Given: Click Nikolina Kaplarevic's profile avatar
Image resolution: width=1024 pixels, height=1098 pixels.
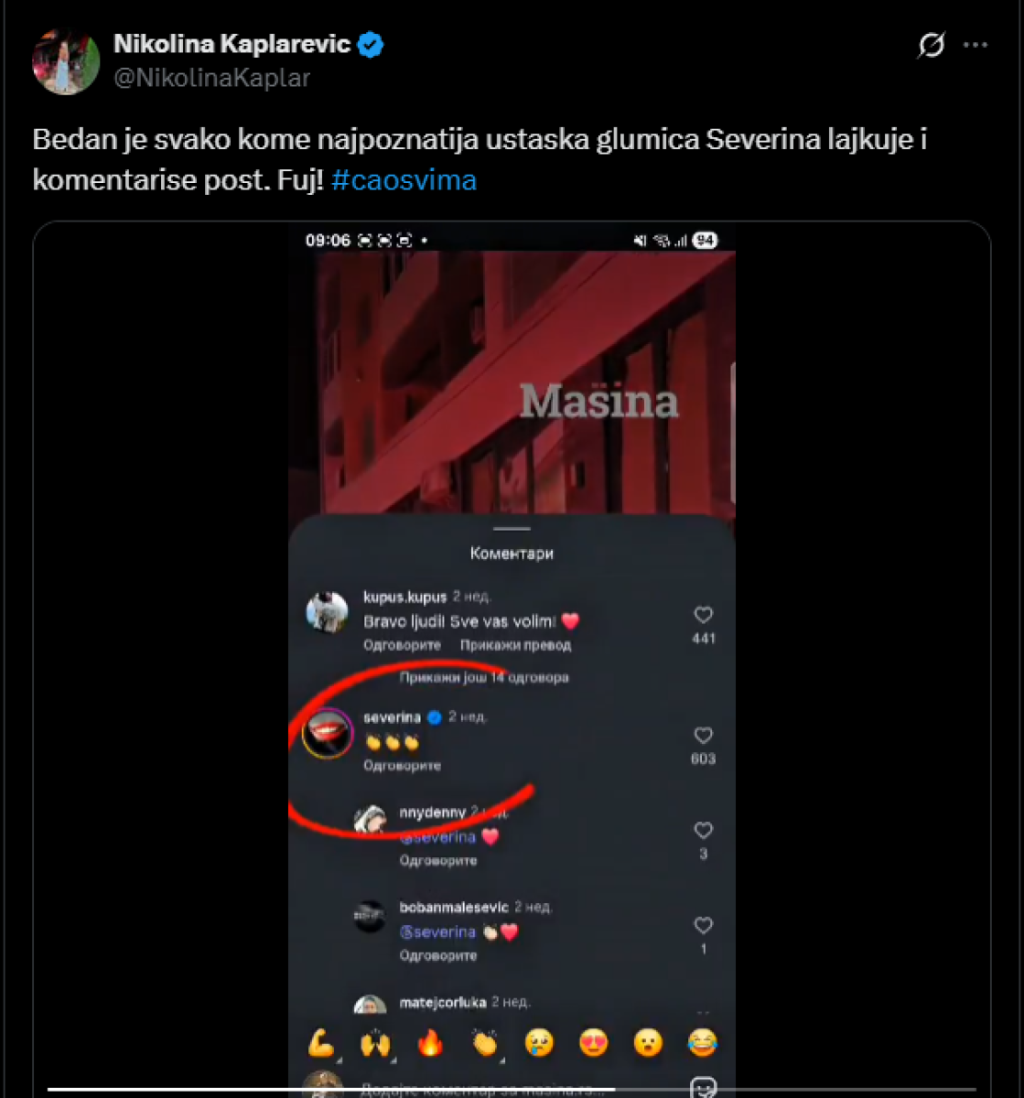Looking at the screenshot, I should [66, 61].
